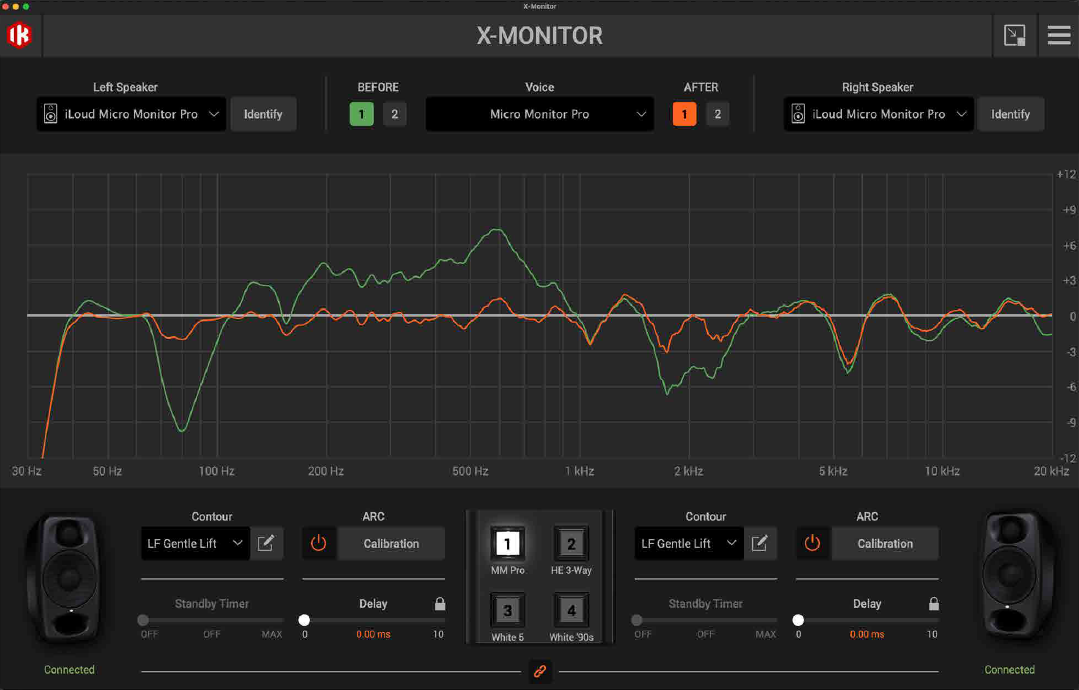
Task: Select the HE 3-Way voice preset 2
Action: pos(570,544)
